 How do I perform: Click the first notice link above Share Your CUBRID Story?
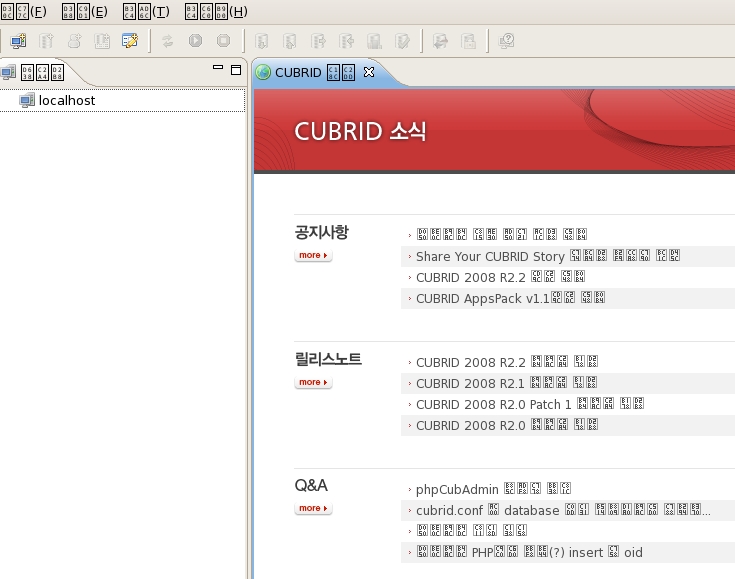[502, 234]
